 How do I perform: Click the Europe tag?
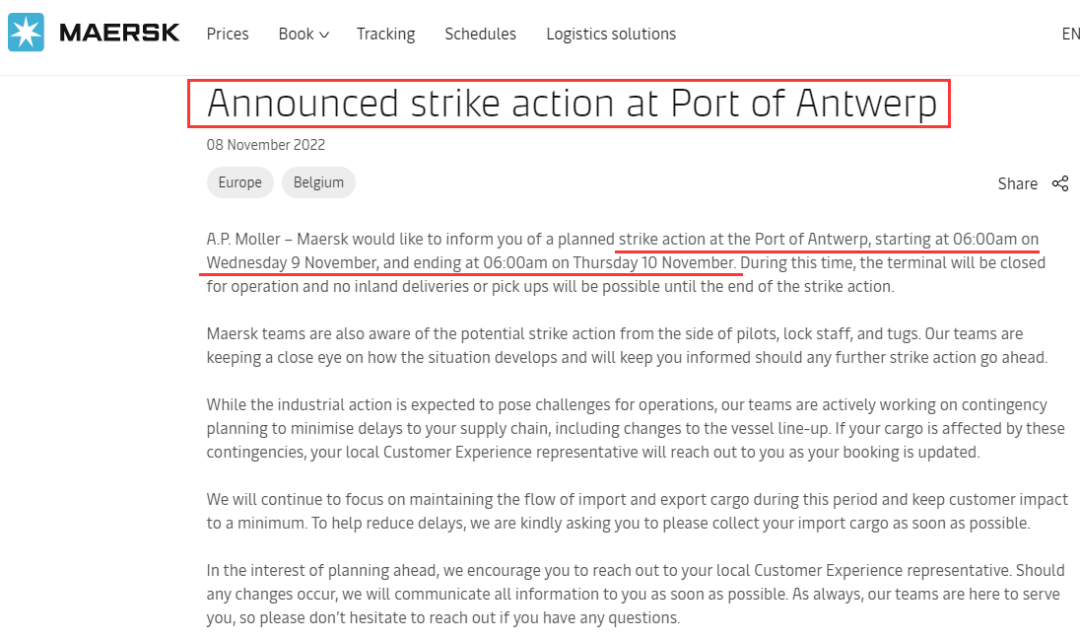point(240,182)
